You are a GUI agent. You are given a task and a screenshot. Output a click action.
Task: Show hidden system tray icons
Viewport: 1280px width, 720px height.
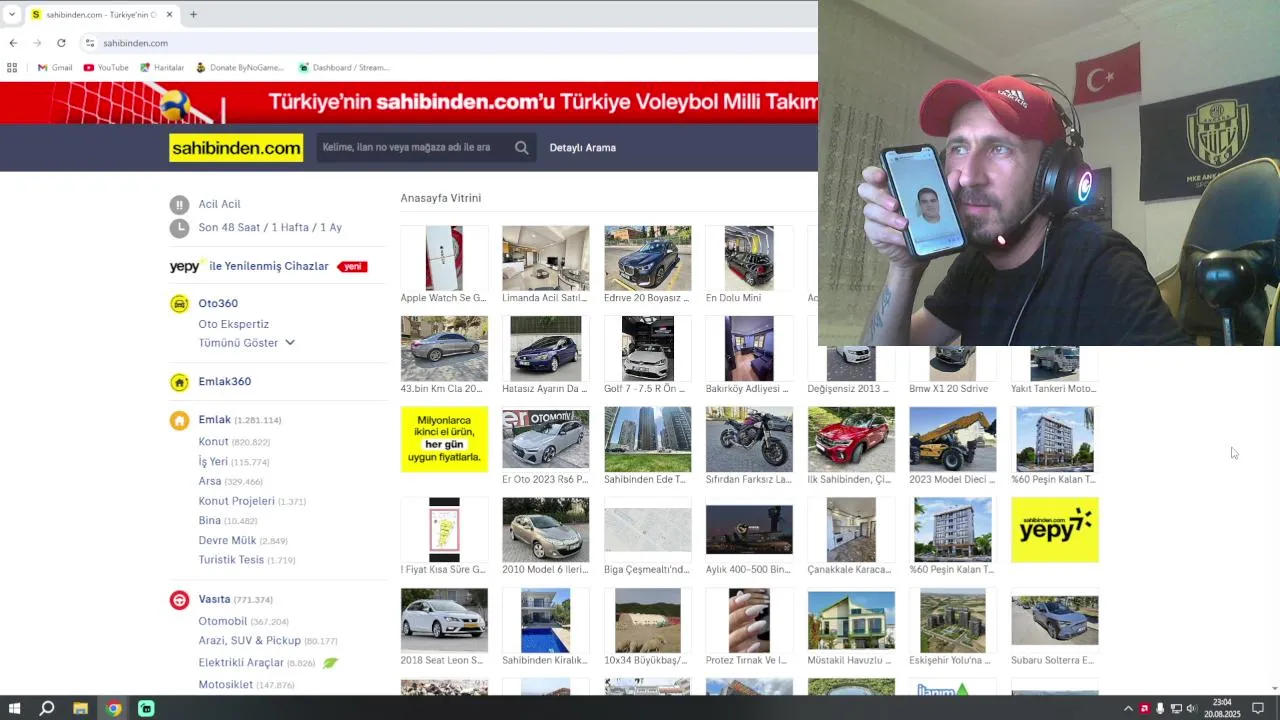tap(1128, 708)
